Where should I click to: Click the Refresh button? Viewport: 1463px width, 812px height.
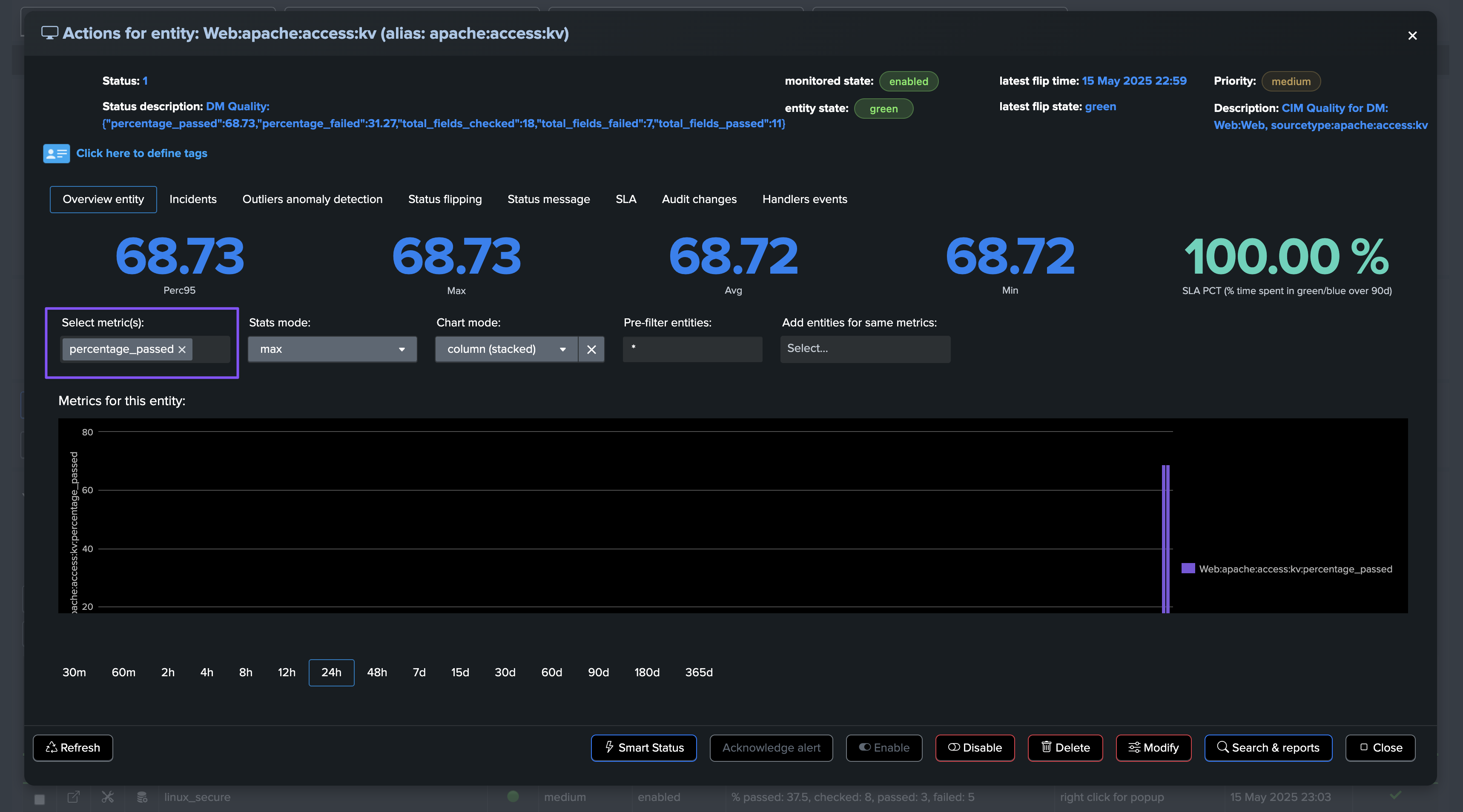73,748
